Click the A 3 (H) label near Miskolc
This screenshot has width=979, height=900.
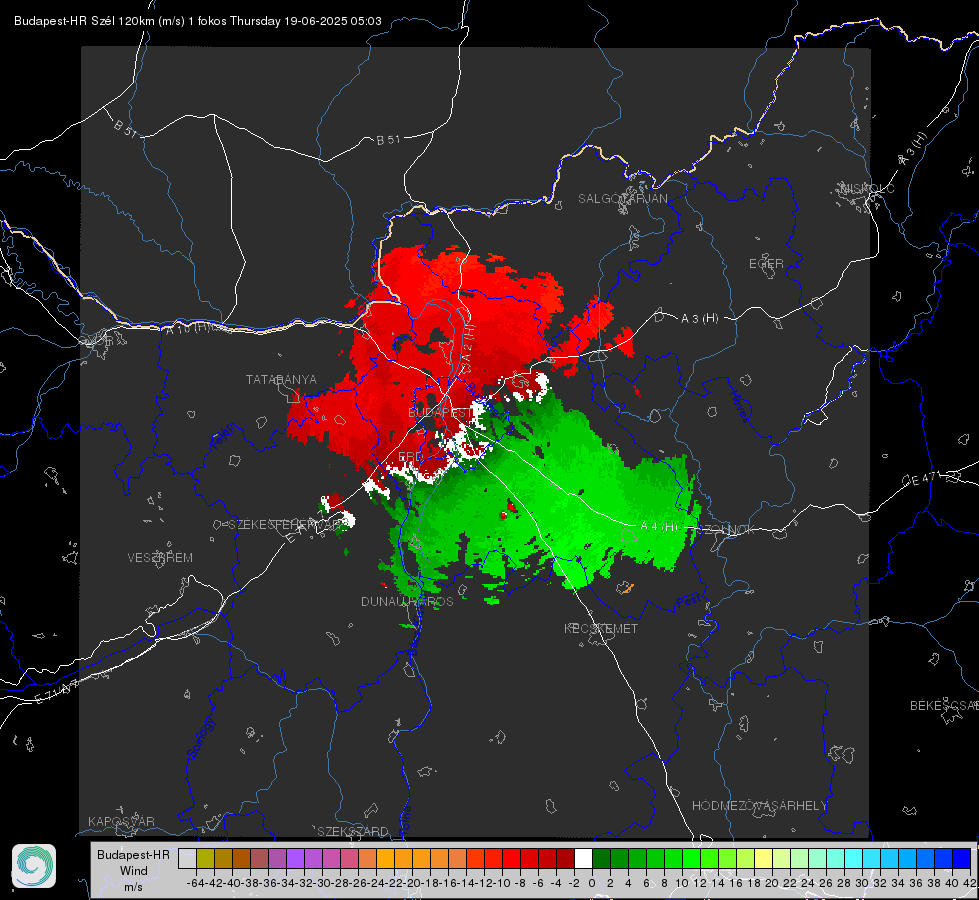(913, 149)
